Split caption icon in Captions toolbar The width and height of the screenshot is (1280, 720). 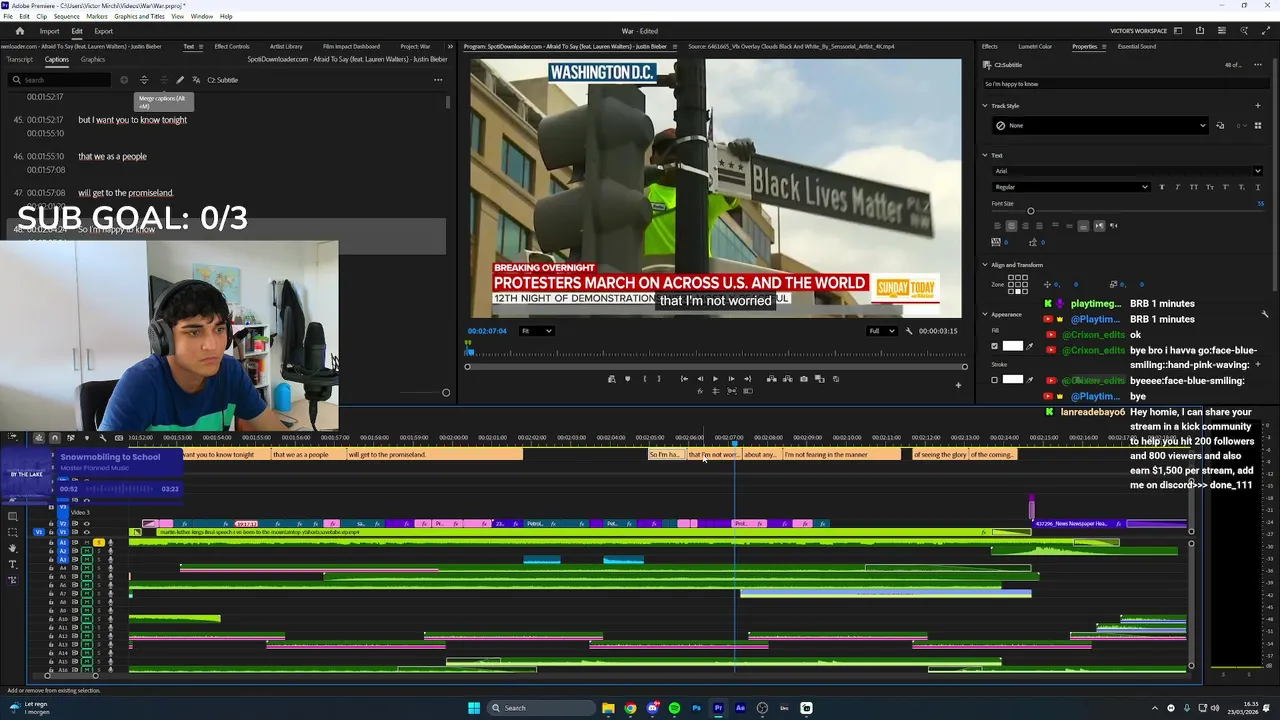tap(144, 80)
